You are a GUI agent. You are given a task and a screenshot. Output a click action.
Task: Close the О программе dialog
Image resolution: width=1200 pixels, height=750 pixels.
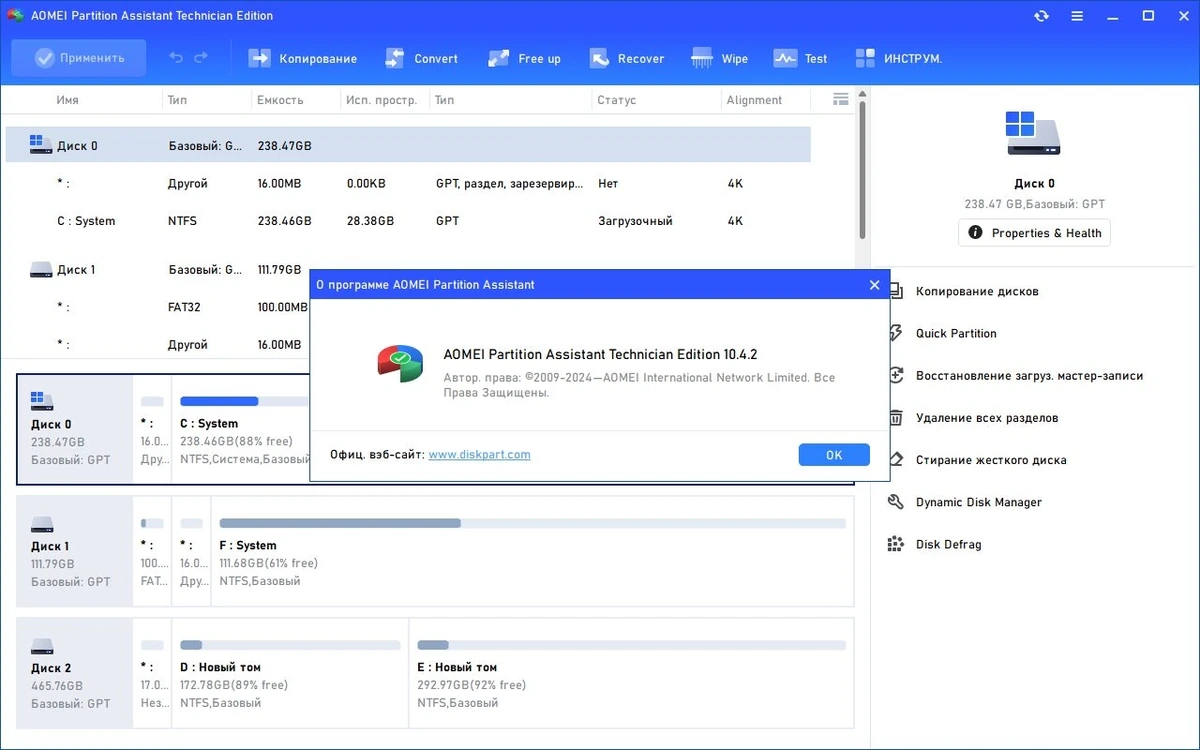click(874, 285)
